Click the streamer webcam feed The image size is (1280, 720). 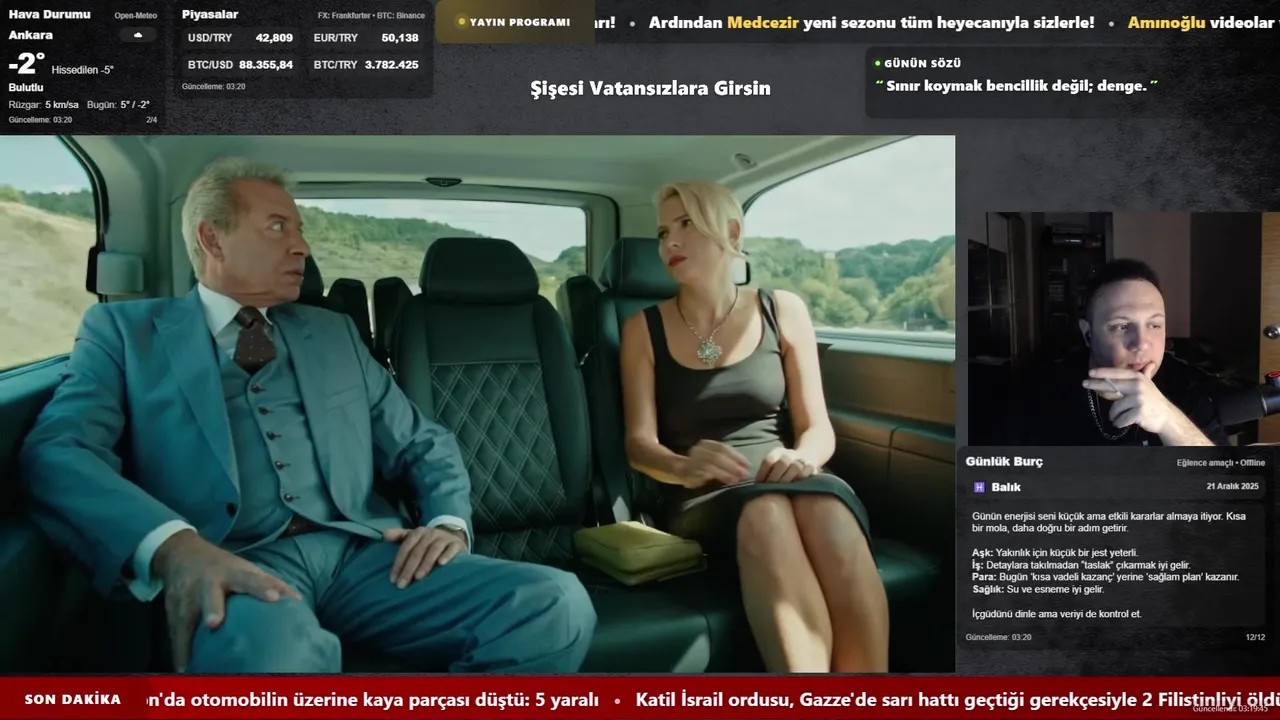point(1123,329)
